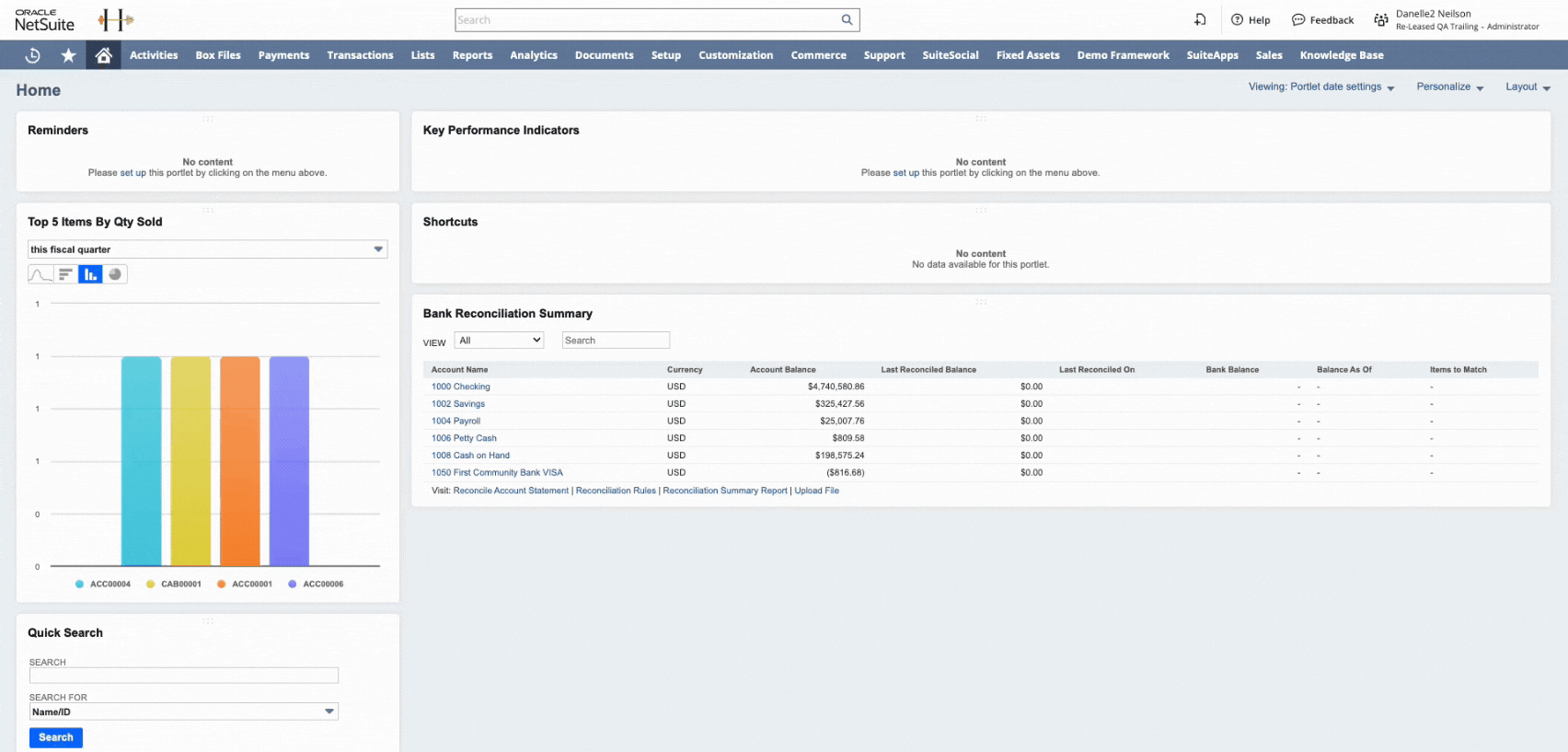Click the Items to Match column header

[x=1458, y=370]
